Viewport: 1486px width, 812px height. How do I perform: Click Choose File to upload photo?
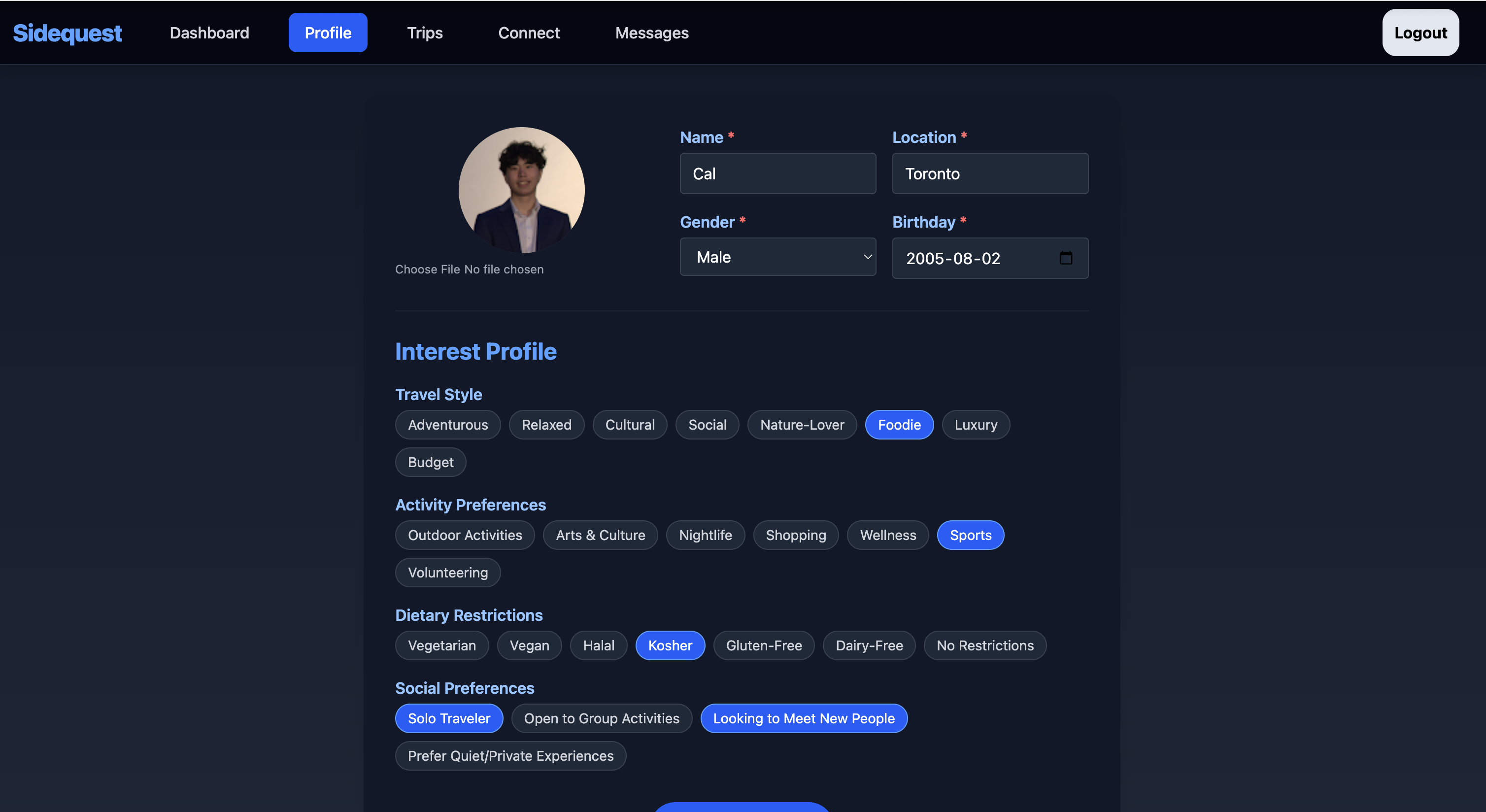point(428,270)
